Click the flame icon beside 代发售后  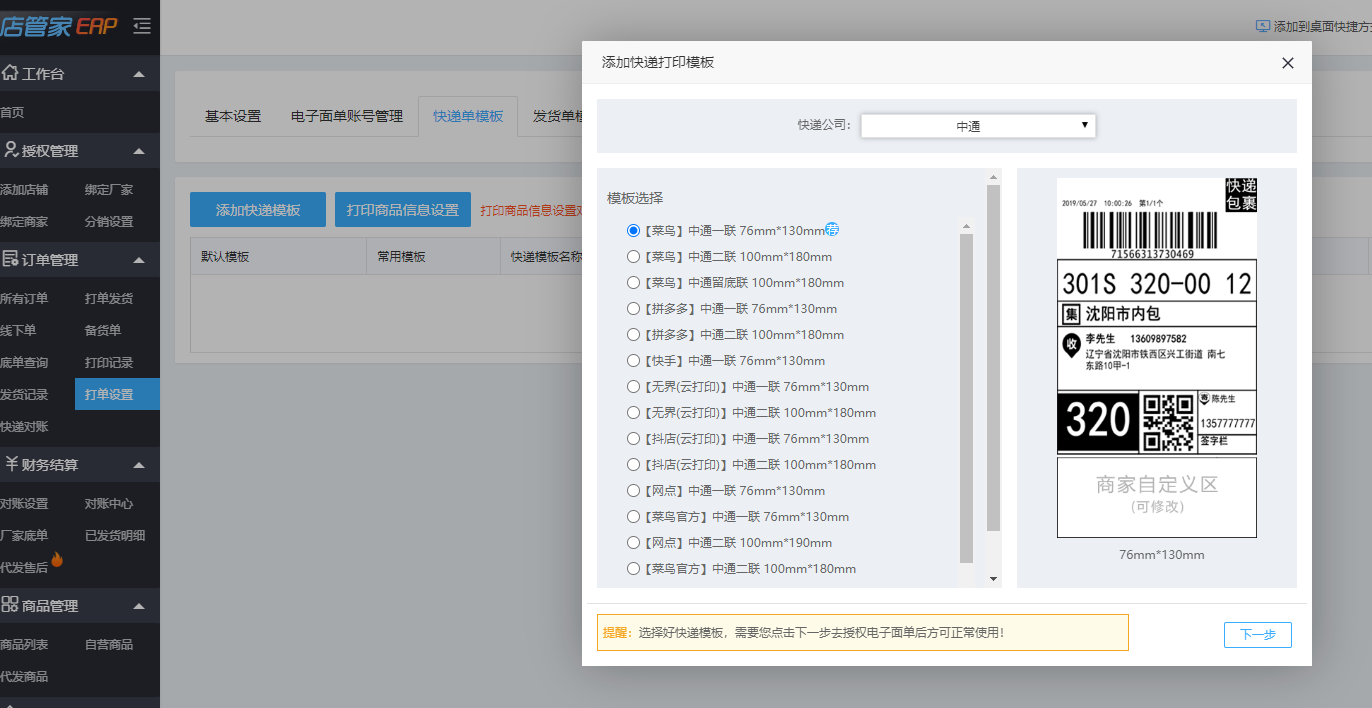coord(57,560)
